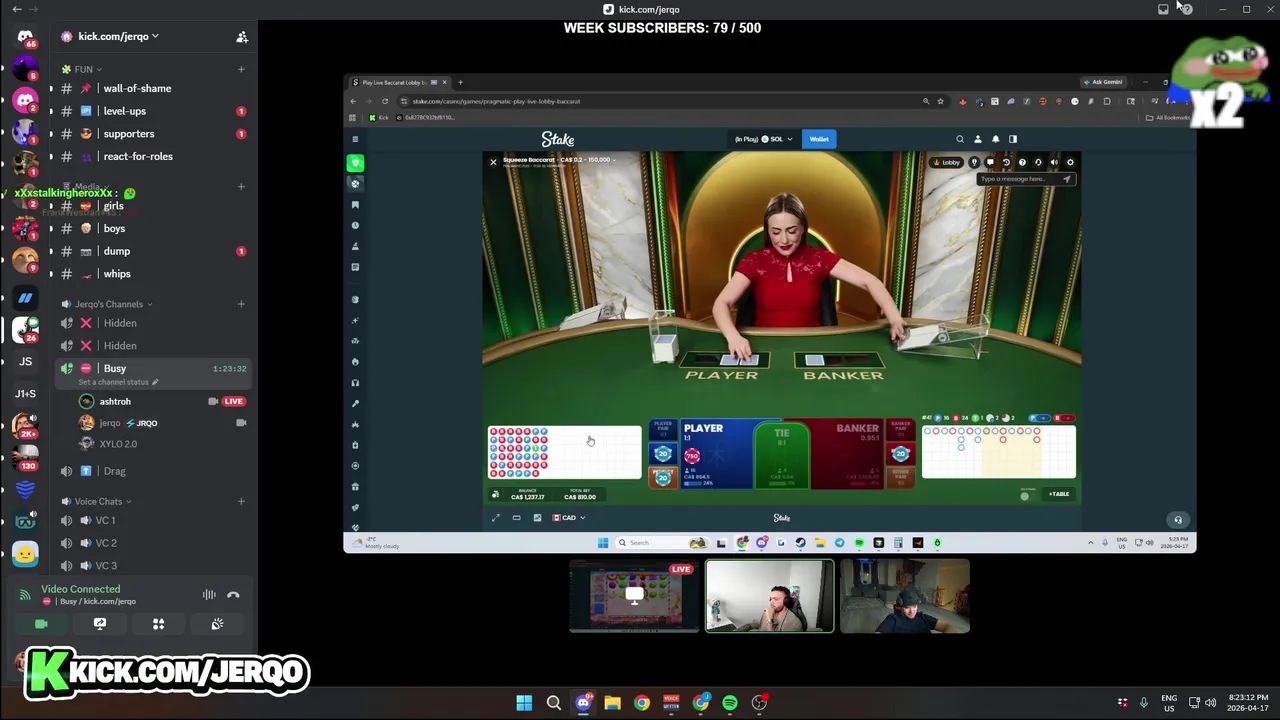Collapse Jerqo's Channels category
This screenshot has width=1280, height=720.
click(107, 304)
